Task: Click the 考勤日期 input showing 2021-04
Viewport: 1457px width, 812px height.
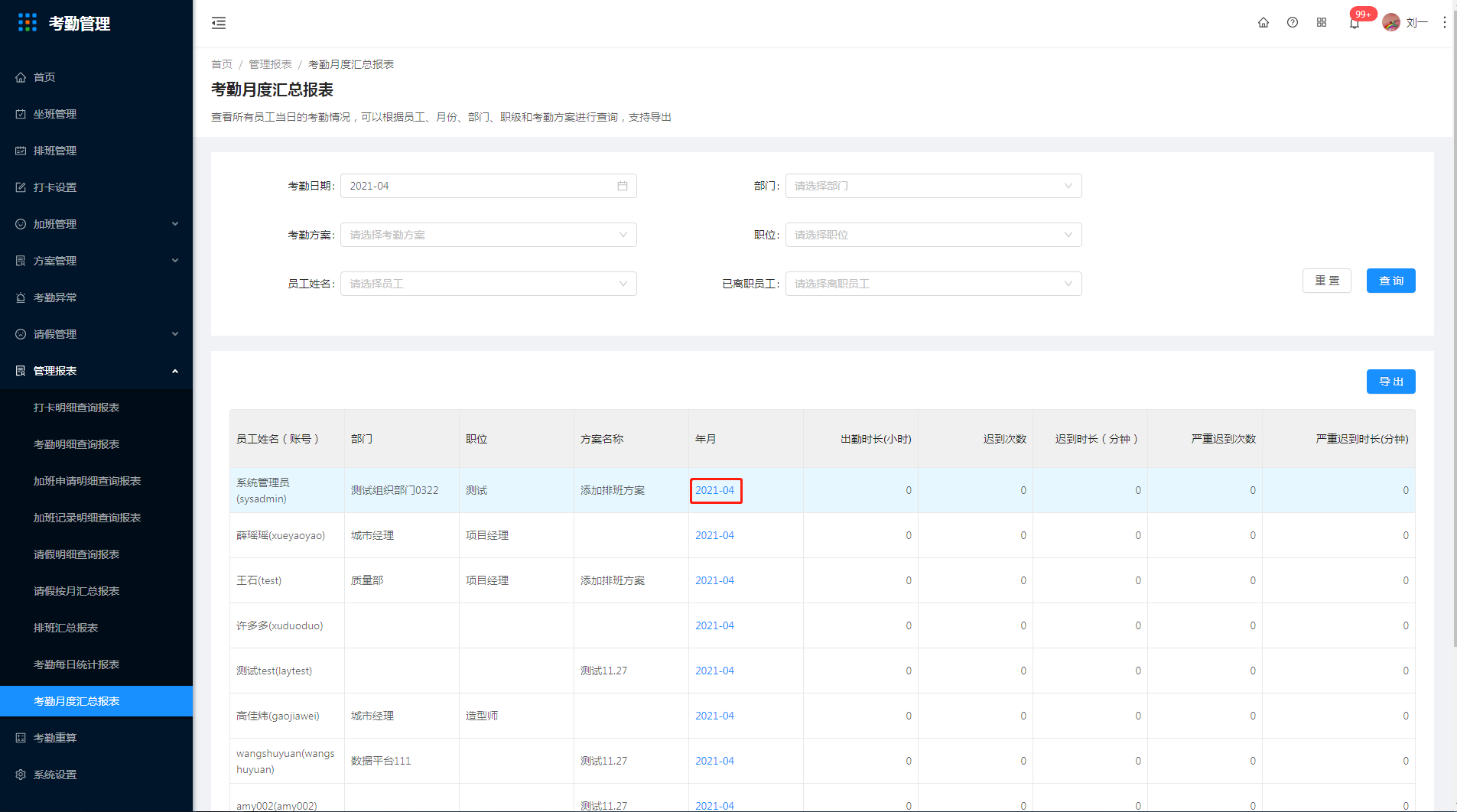Action: pyautogui.click(x=489, y=186)
